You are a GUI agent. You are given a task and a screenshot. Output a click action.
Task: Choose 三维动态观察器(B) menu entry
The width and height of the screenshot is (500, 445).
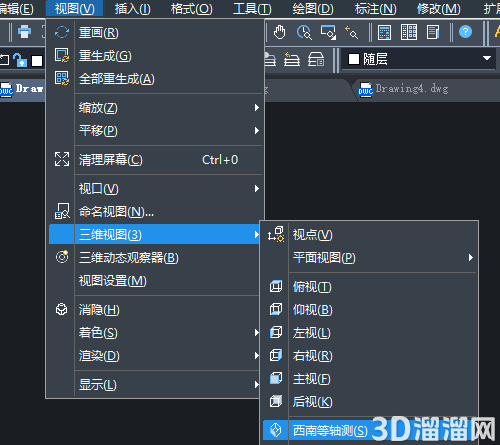[155, 257]
